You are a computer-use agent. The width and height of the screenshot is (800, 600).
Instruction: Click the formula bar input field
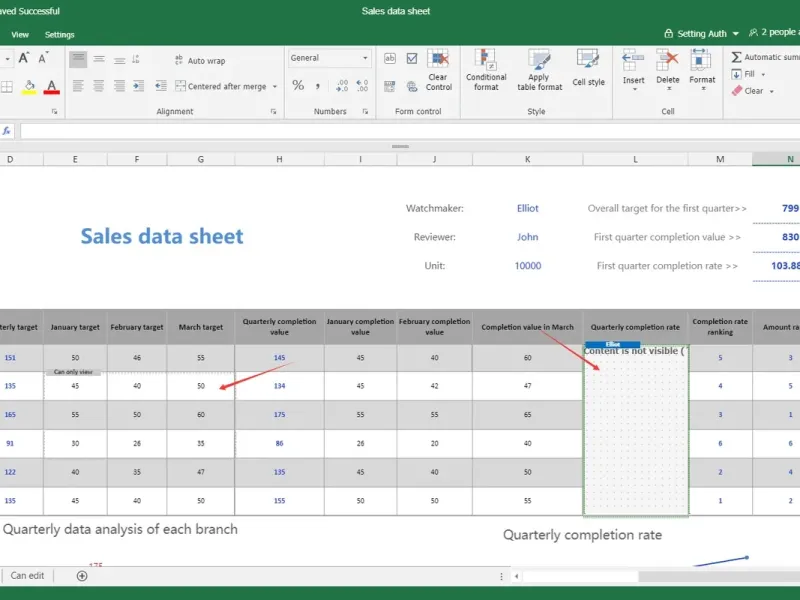[x=400, y=131]
